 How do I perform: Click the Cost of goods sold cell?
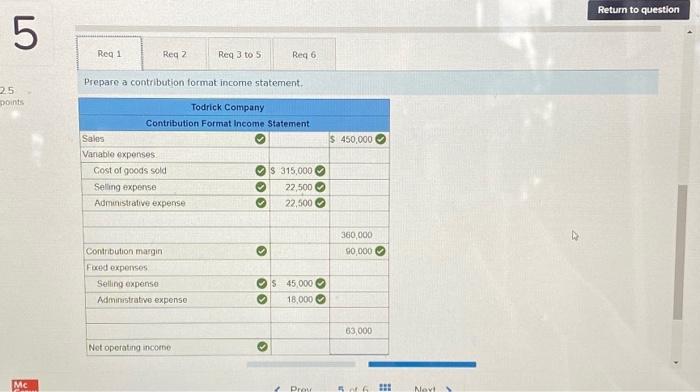(x=175, y=171)
